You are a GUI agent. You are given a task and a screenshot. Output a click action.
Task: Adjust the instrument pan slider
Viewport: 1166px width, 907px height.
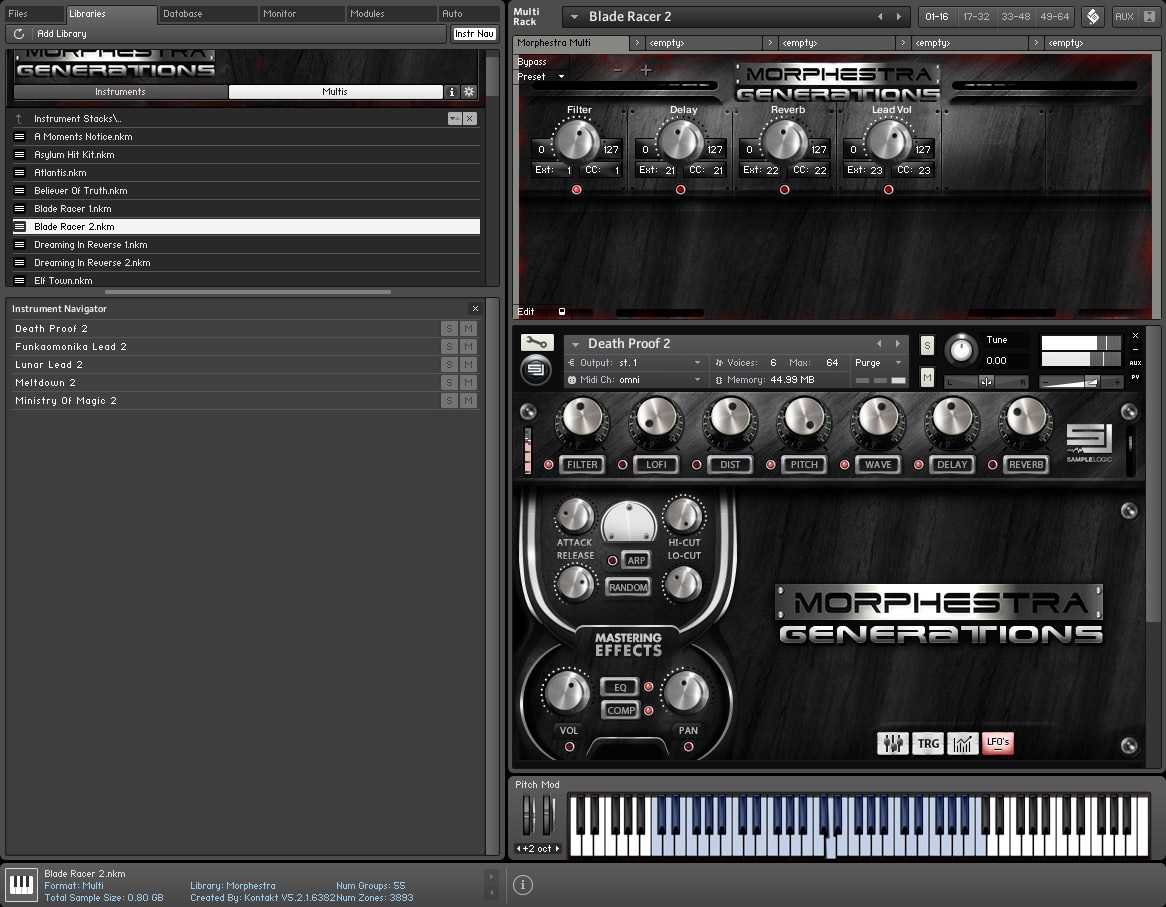point(986,382)
